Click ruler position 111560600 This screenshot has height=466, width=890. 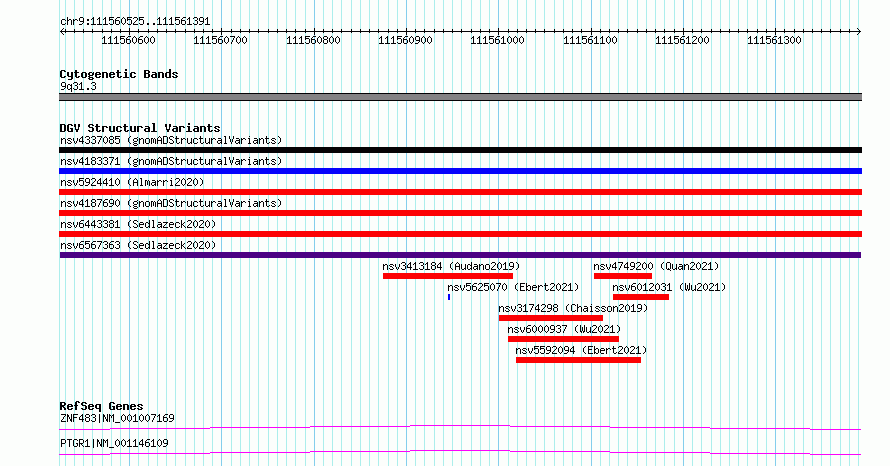pos(128,40)
